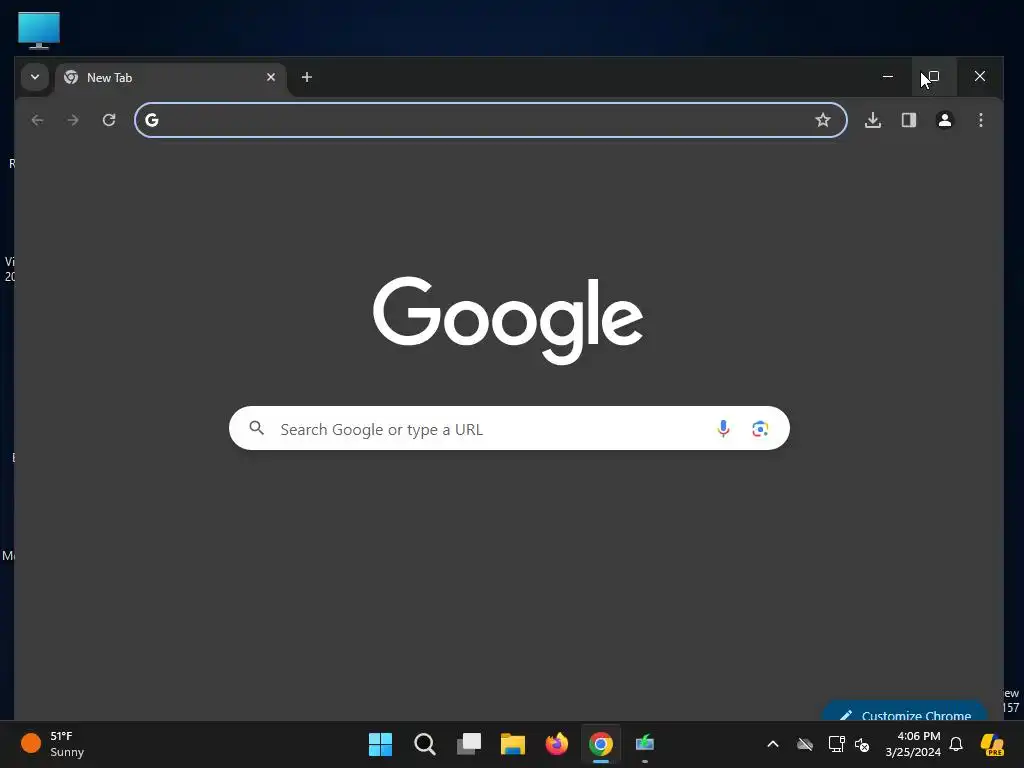The height and width of the screenshot is (768, 1024).
Task: Open the green monitor app on taskbar
Action: pos(645,744)
